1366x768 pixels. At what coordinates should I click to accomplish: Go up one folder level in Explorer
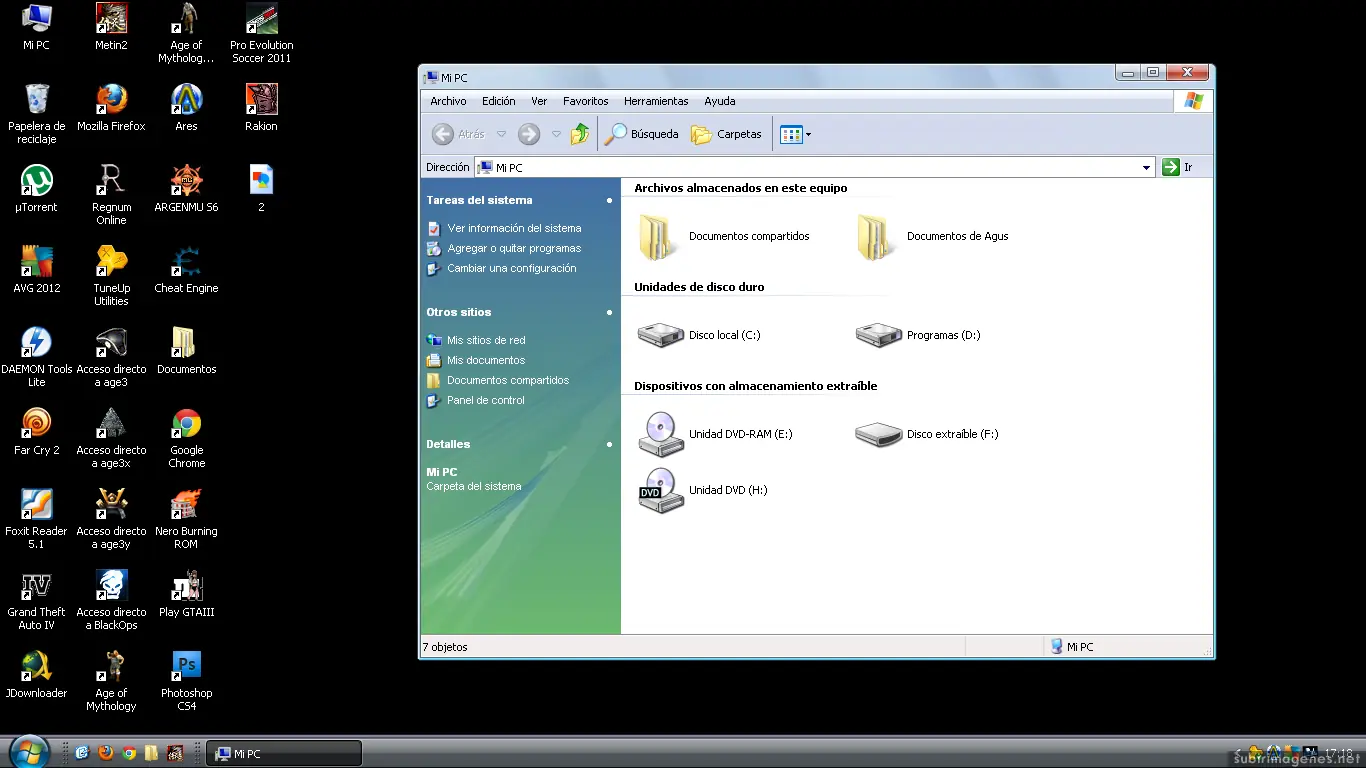[580, 134]
